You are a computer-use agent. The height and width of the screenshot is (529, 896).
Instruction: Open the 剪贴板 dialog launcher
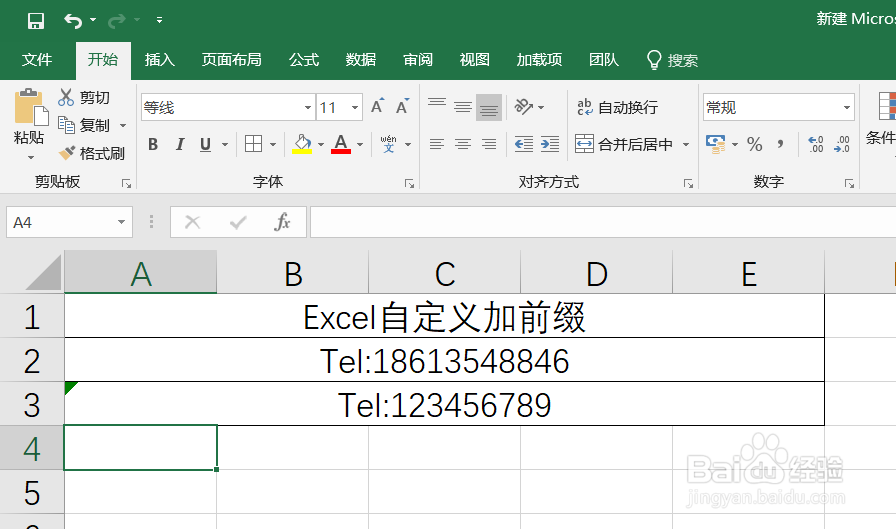click(126, 183)
